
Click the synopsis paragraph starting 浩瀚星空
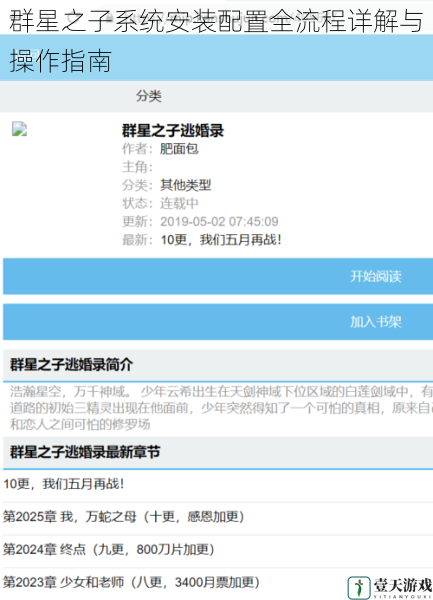(221, 408)
